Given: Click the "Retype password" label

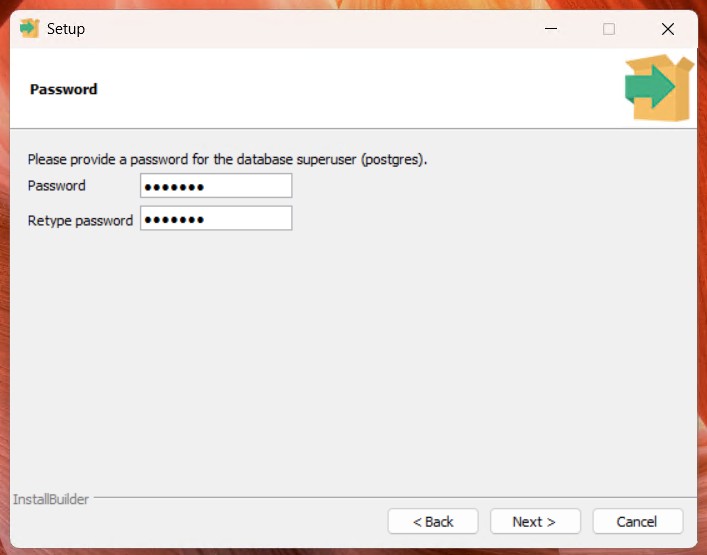Looking at the screenshot, I should [x=80, y=220].
